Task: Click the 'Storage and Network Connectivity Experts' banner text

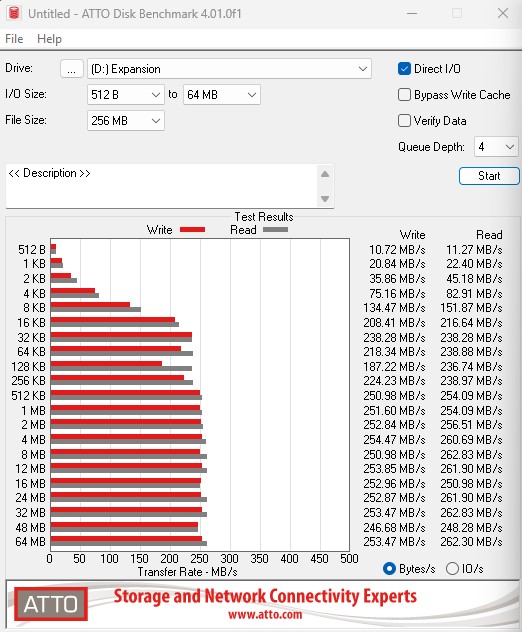Action: click(265, 596)
